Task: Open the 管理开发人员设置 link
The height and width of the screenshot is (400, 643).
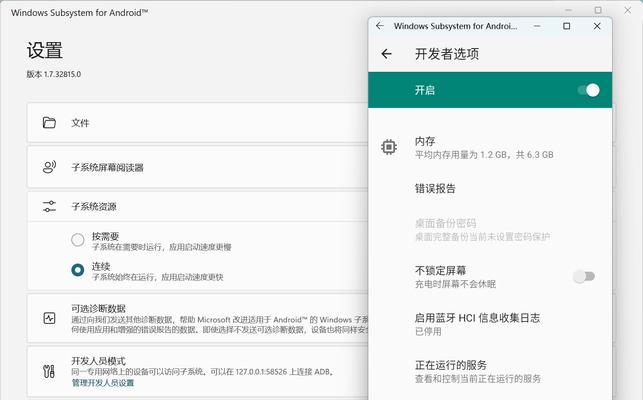Action: click(x=103, y=383)
